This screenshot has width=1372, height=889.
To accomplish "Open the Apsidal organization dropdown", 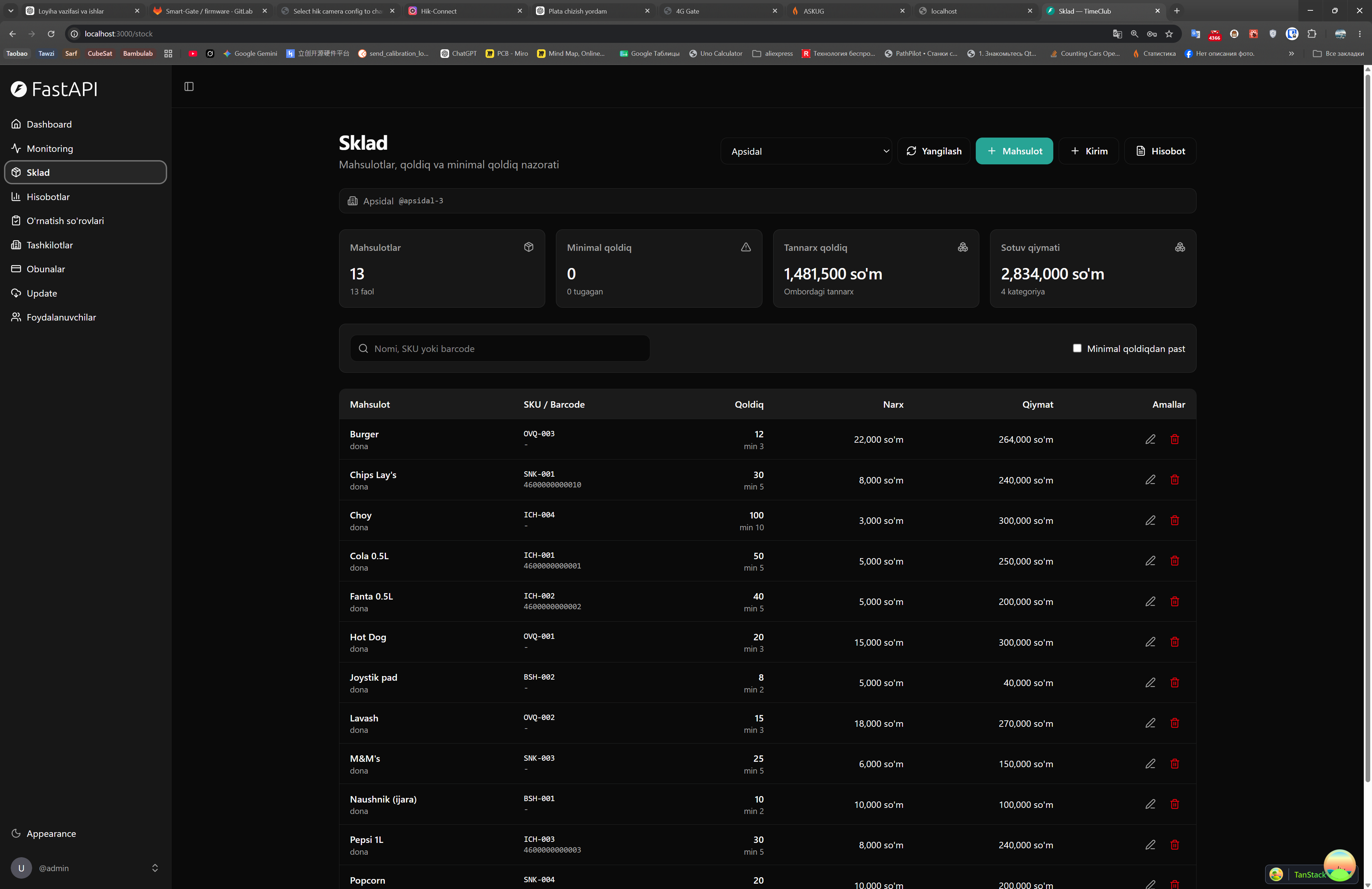I will click(806, 151).
